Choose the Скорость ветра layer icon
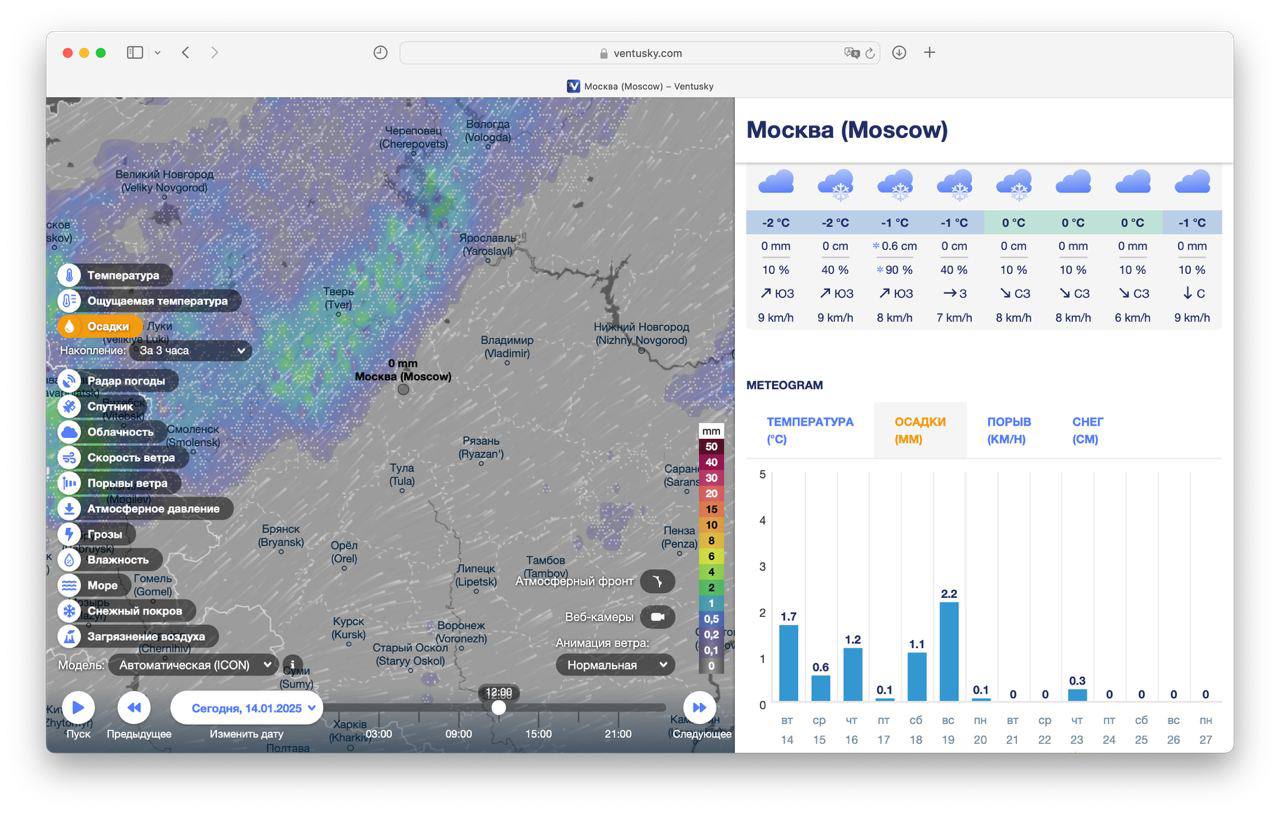Screen dimensions: 1280x814 tap(68, 458)
